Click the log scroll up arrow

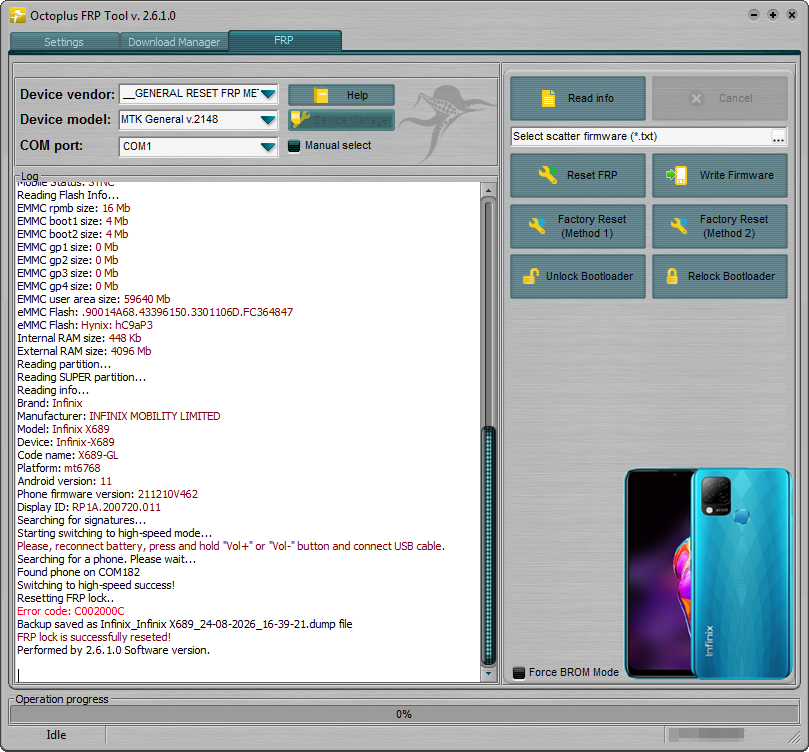pyautogui.click(x=488, y=190)
